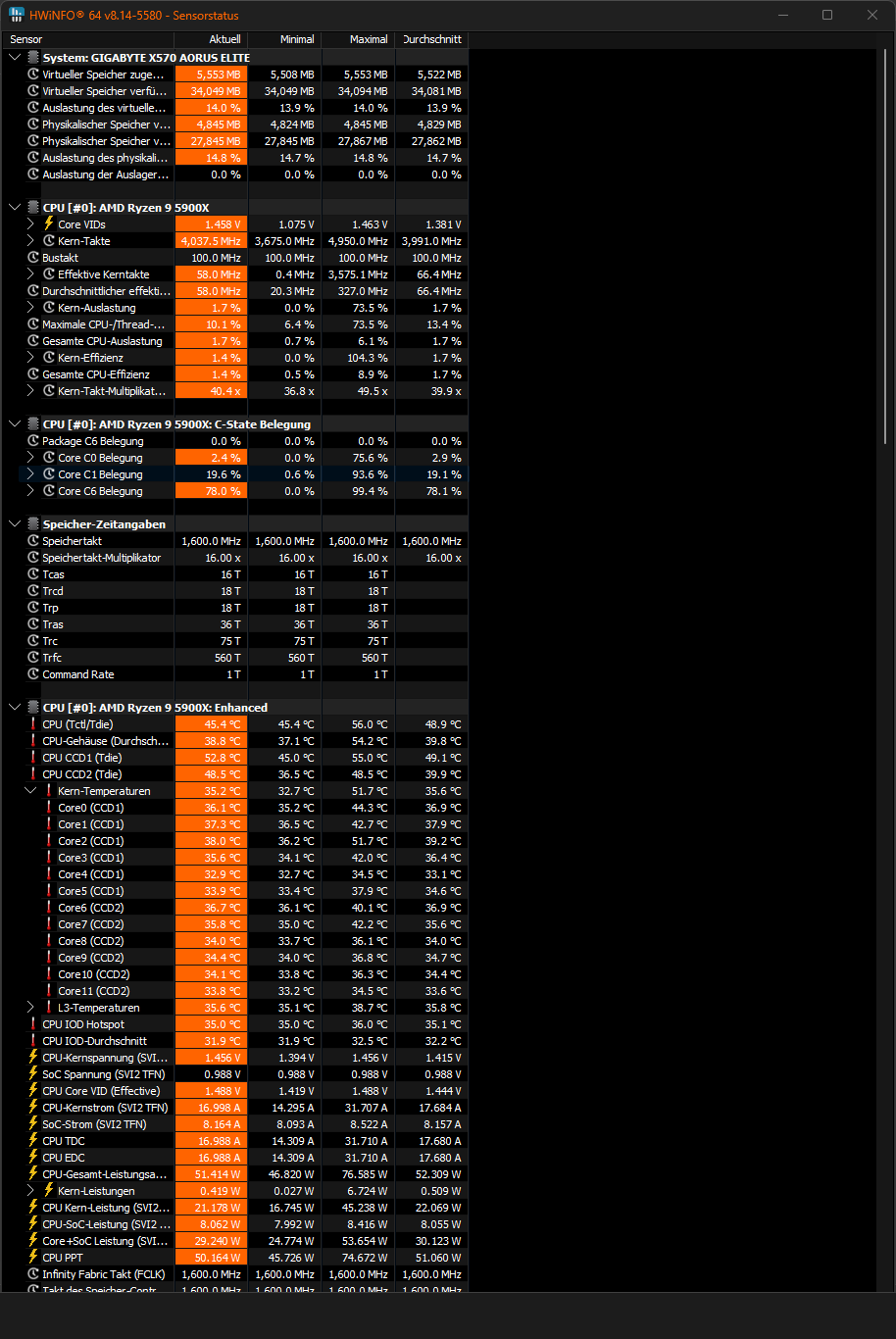Expand the Kern-Takte row
Image resolution: width=896 pixels, height=1339 pixels.
[30, 241]
